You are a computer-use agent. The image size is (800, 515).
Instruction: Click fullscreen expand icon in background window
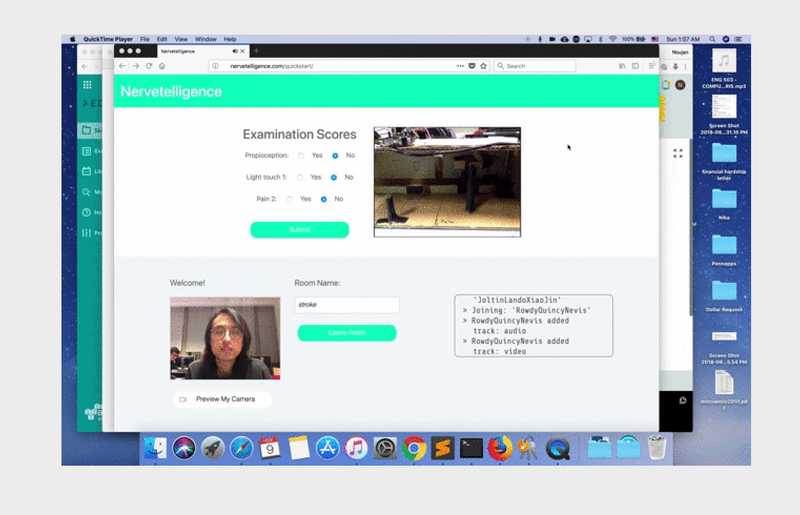(x=678, y=154)
